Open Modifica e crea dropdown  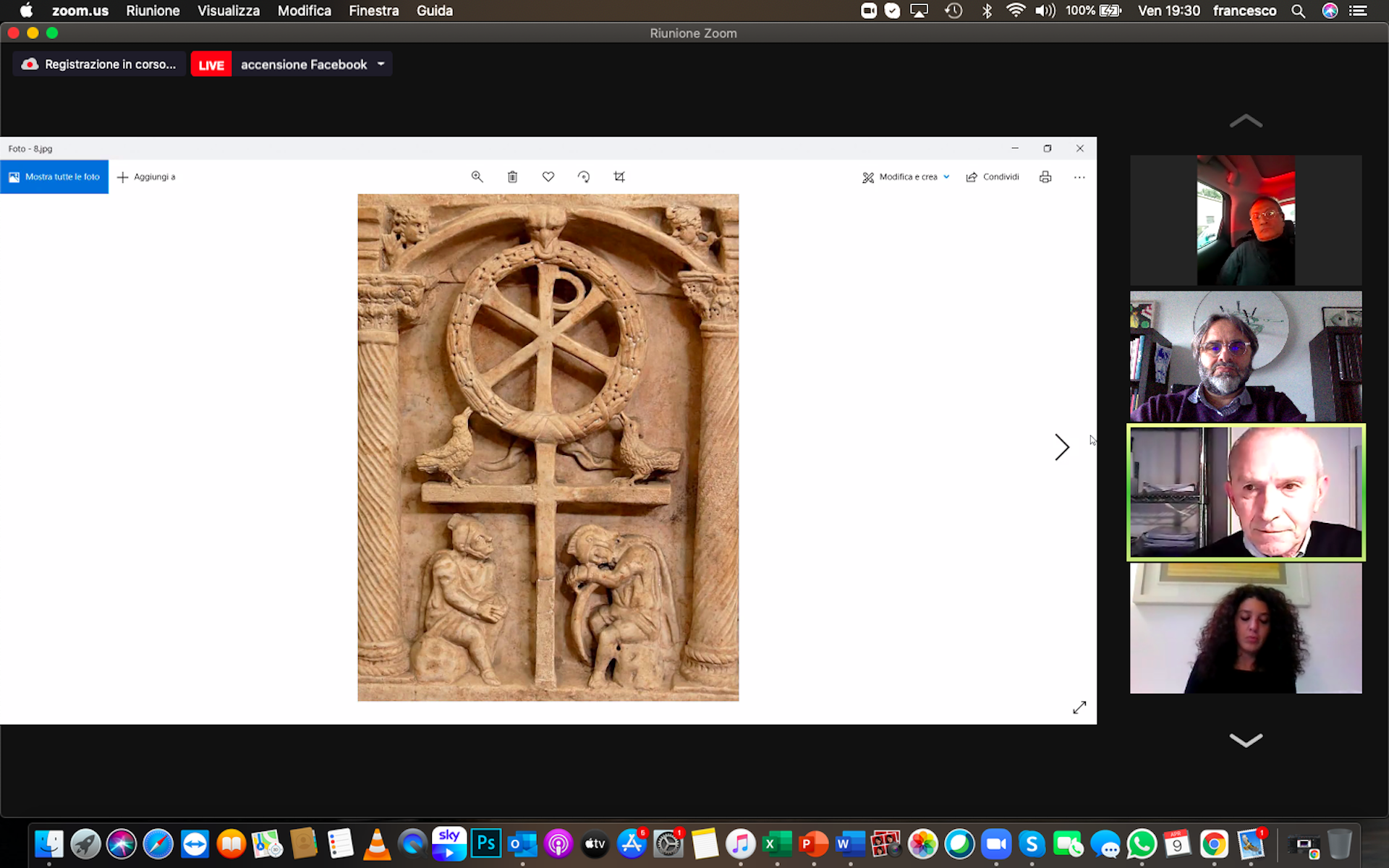pyautogui.click(x=906, y=176)
